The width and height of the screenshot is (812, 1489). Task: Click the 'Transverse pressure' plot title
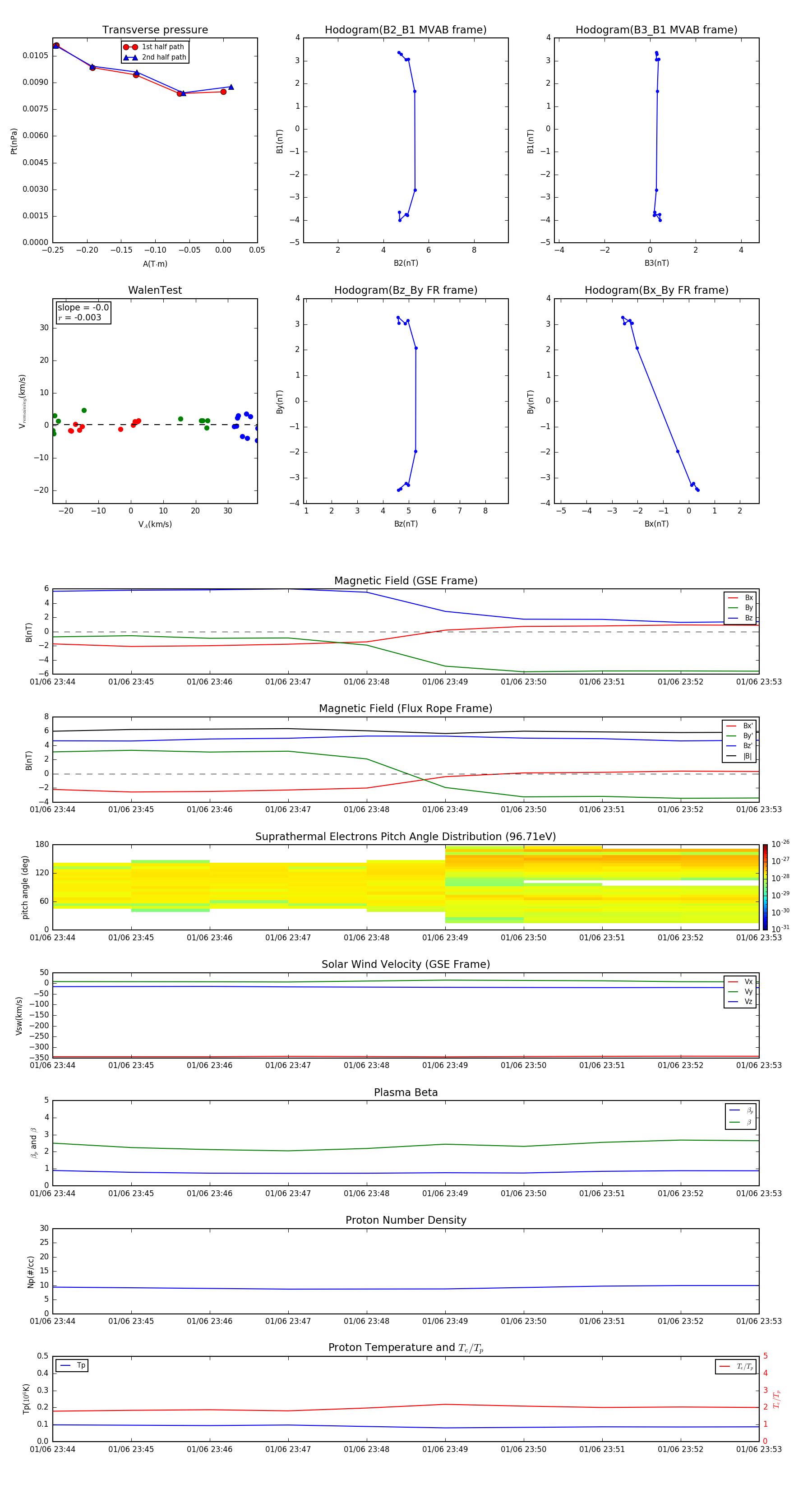coord(155,29)
